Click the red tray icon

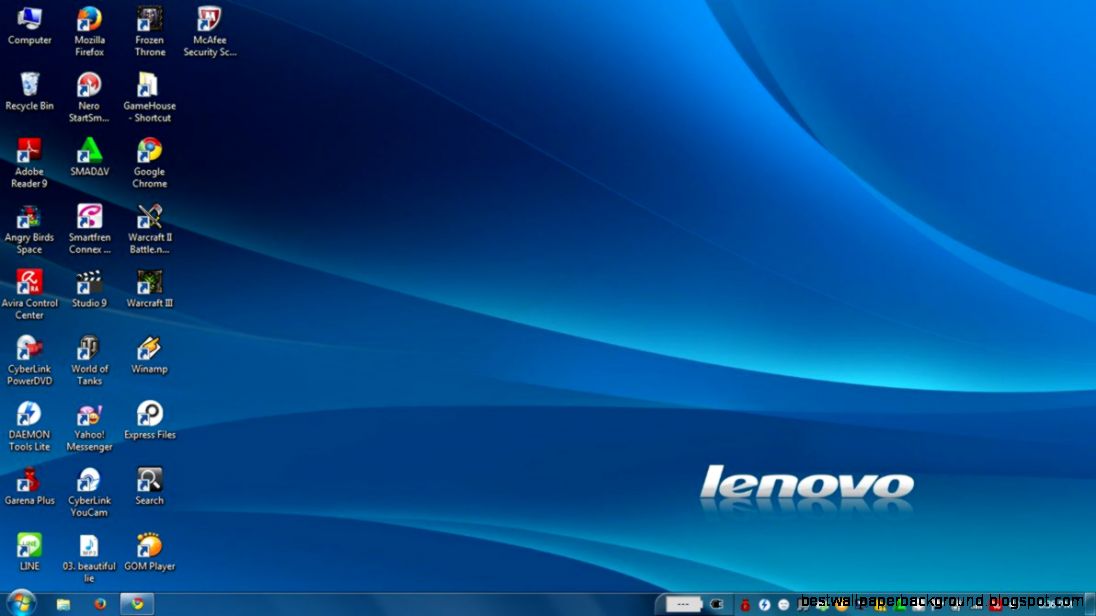coord(745,605)
